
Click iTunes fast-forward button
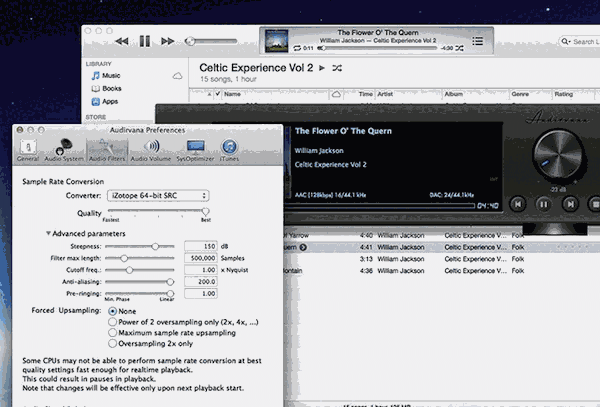[167, 41]
